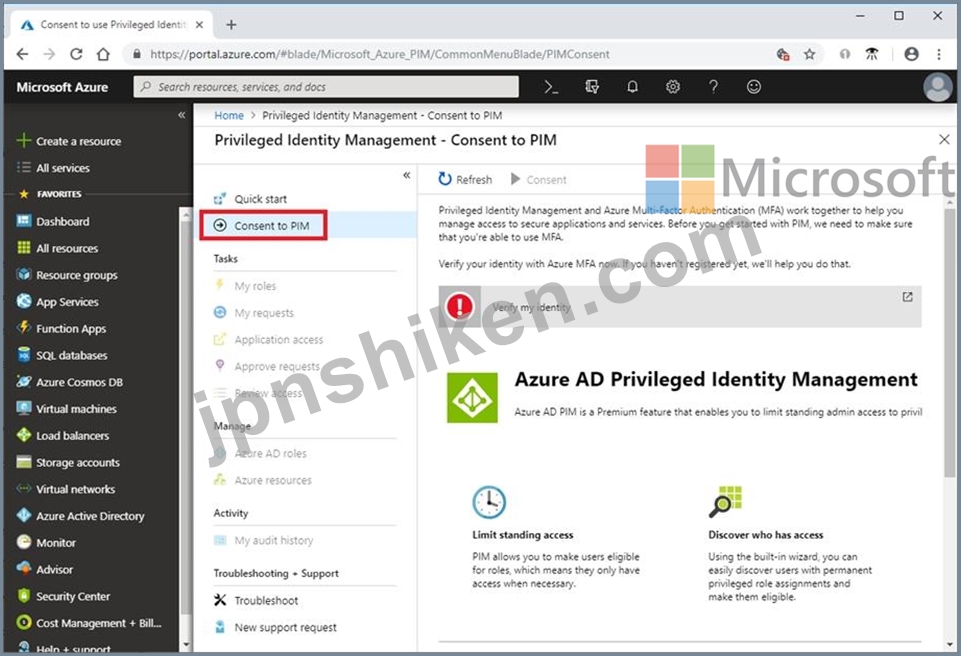Screen dimensions: 961x656
Task: Click the main content vertical scrollbar
Action: click(949, 341)
